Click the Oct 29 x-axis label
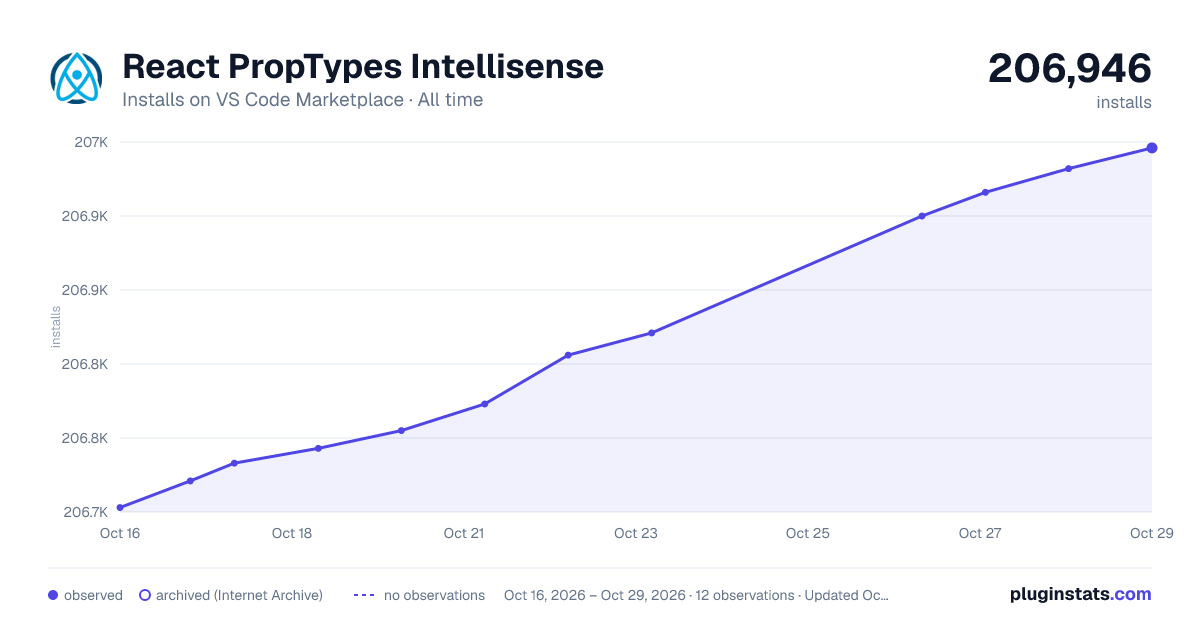The width and height of the screenshot is (1200, 630). tap(1150, 533)
